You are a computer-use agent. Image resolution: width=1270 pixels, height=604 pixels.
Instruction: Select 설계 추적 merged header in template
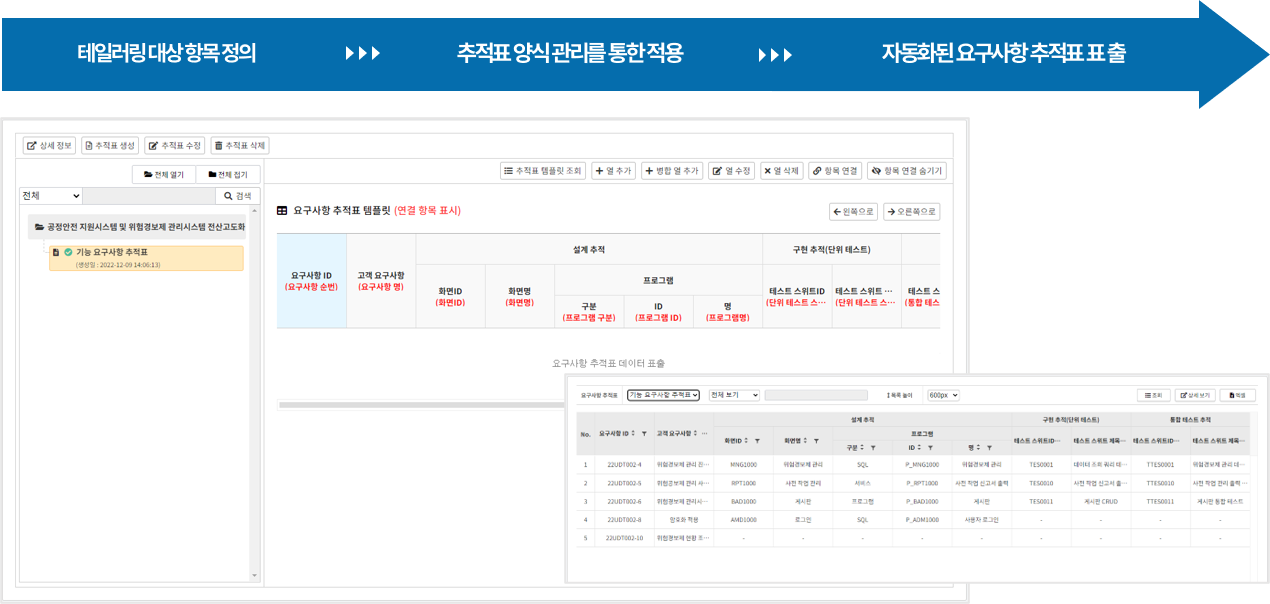tap(589, 249)
